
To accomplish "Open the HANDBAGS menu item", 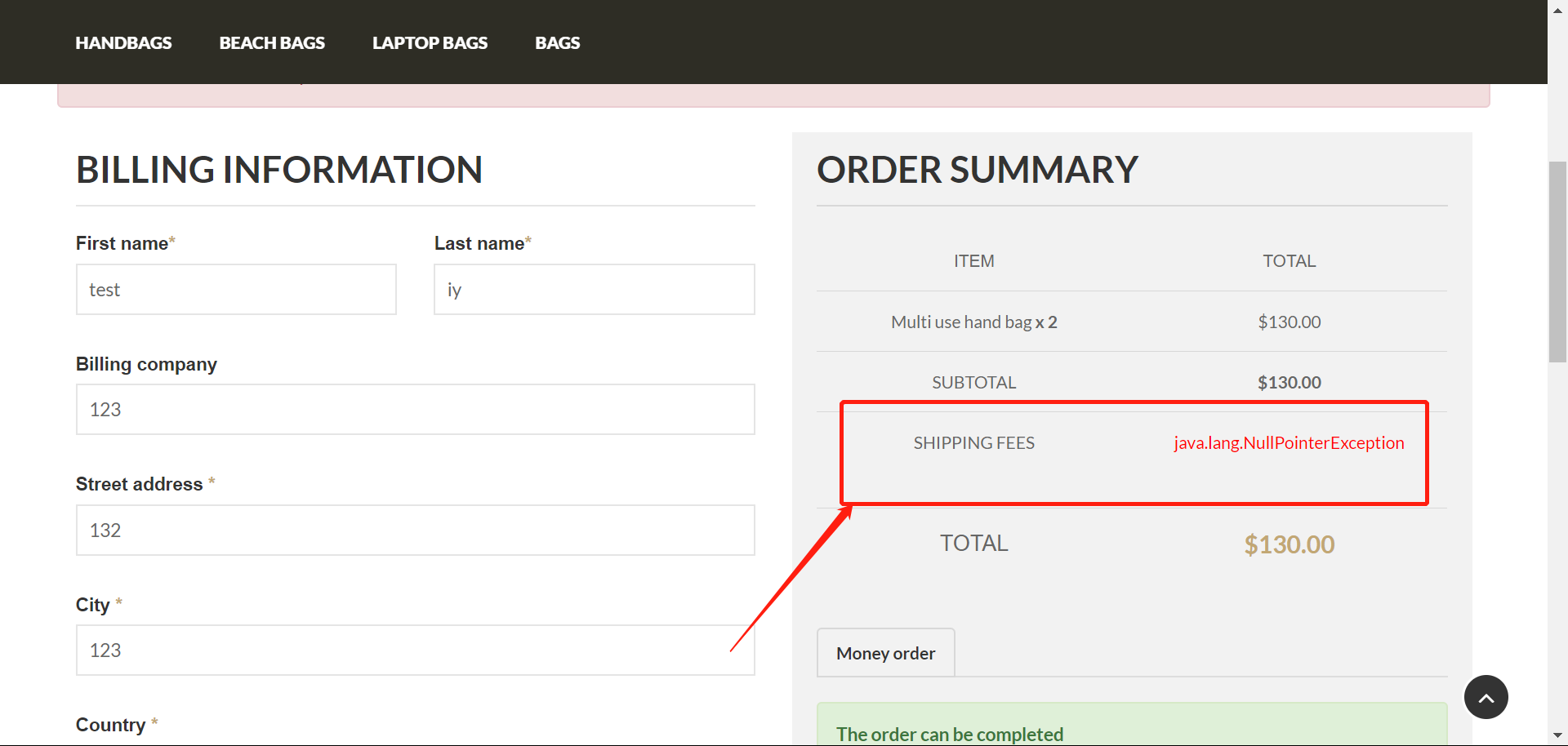I will tap(123, 42).
